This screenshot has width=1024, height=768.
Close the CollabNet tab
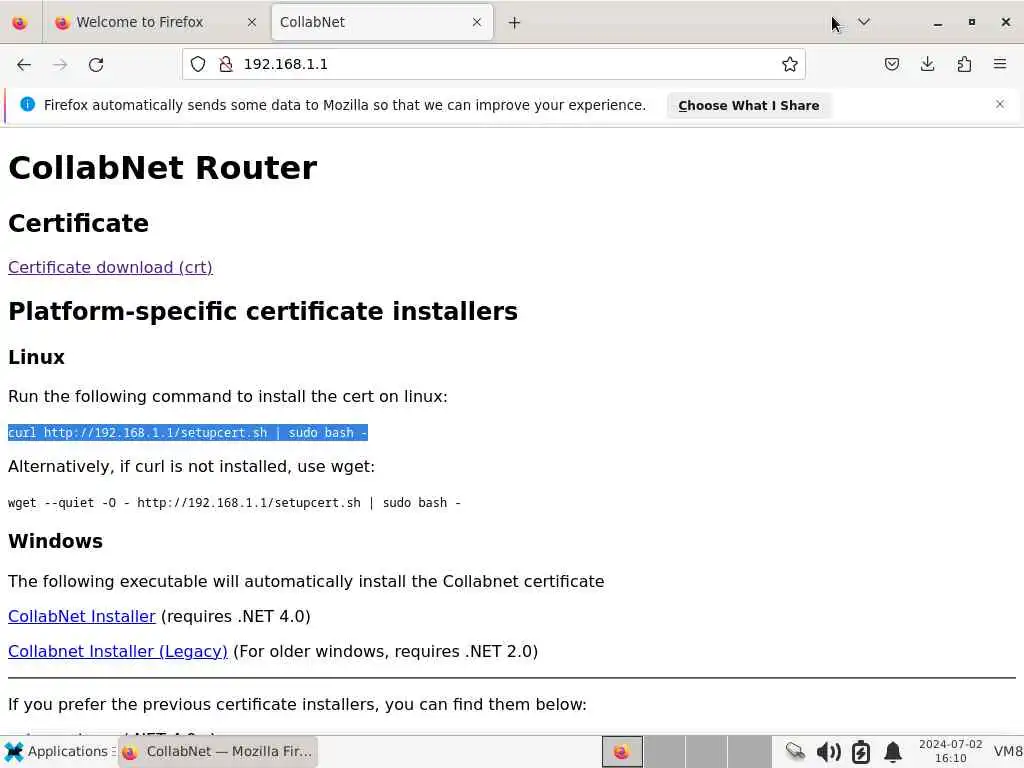click(477, 22)
